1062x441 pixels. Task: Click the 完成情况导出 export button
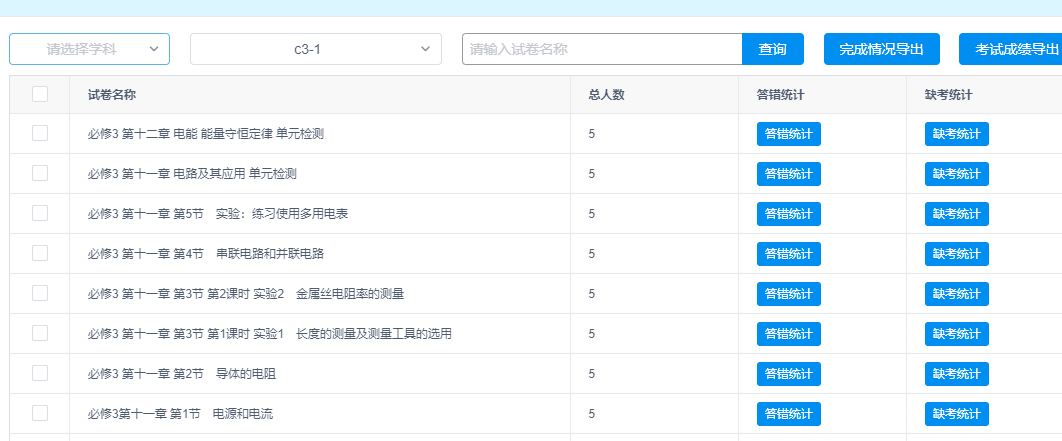882,49
